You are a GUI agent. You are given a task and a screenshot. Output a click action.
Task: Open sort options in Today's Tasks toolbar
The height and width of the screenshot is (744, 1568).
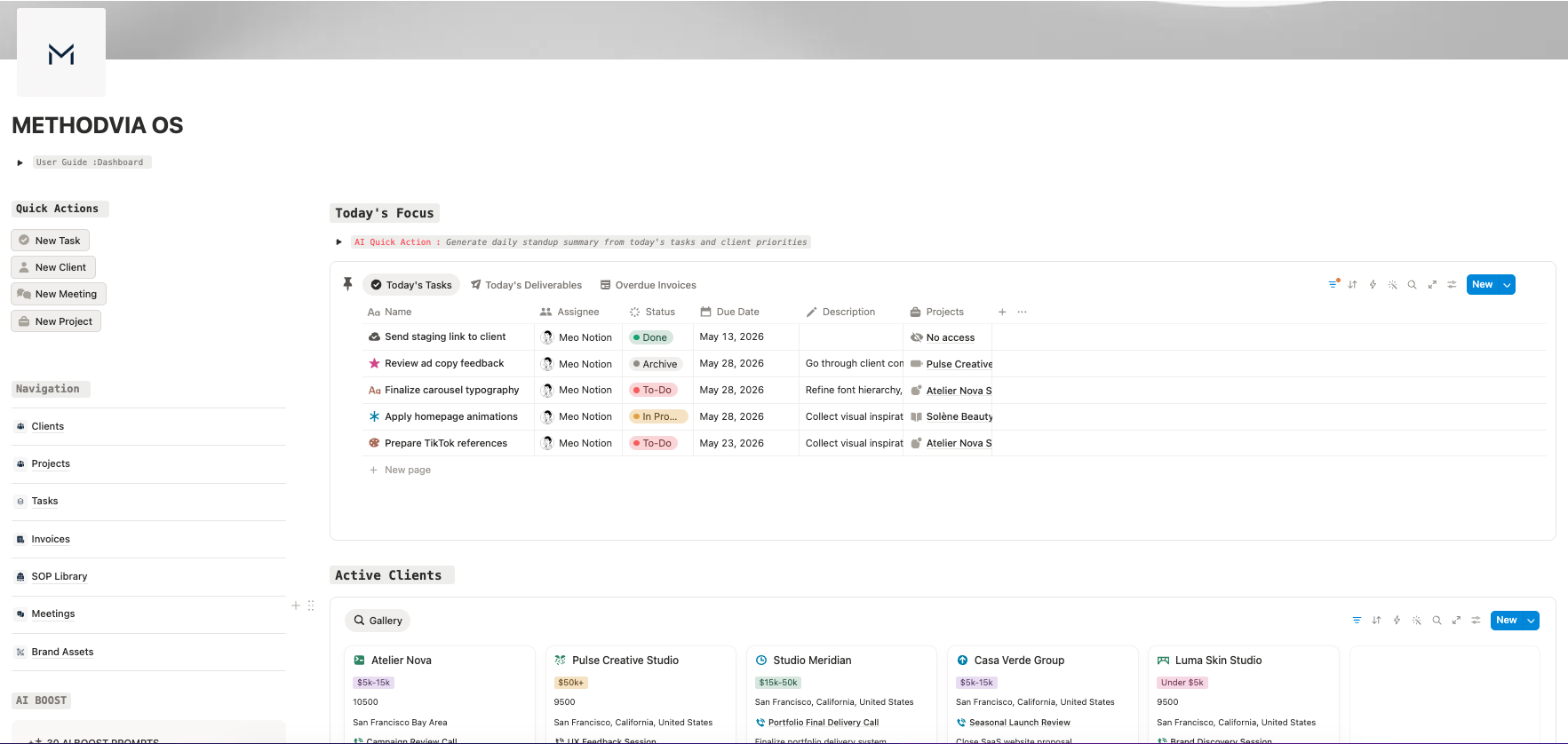pyautogui.click(x=1352, y=285)
